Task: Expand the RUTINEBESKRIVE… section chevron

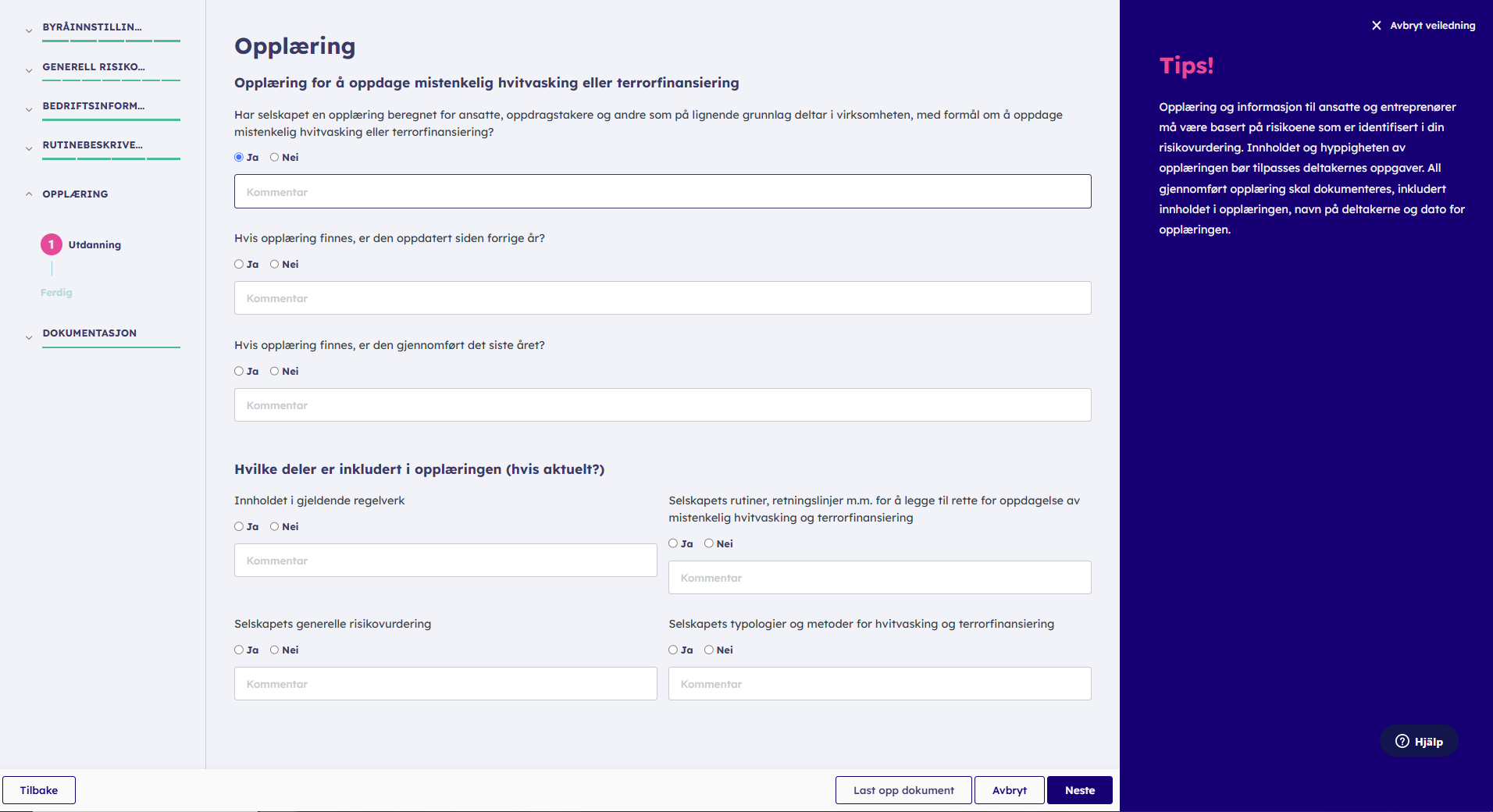Action: tap(29, 148)
